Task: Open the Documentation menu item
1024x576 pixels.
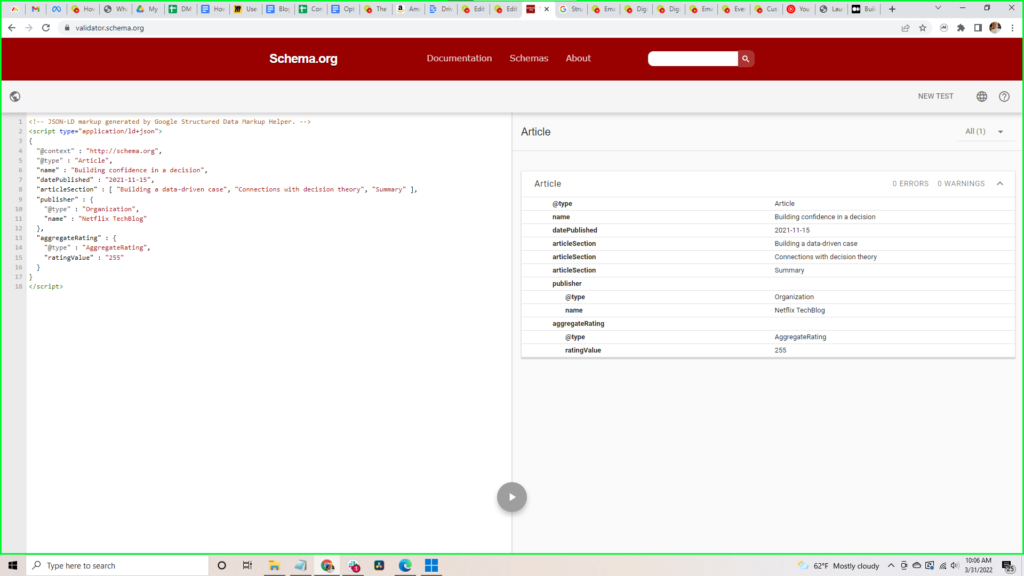Action: click(x=459, y=58)
